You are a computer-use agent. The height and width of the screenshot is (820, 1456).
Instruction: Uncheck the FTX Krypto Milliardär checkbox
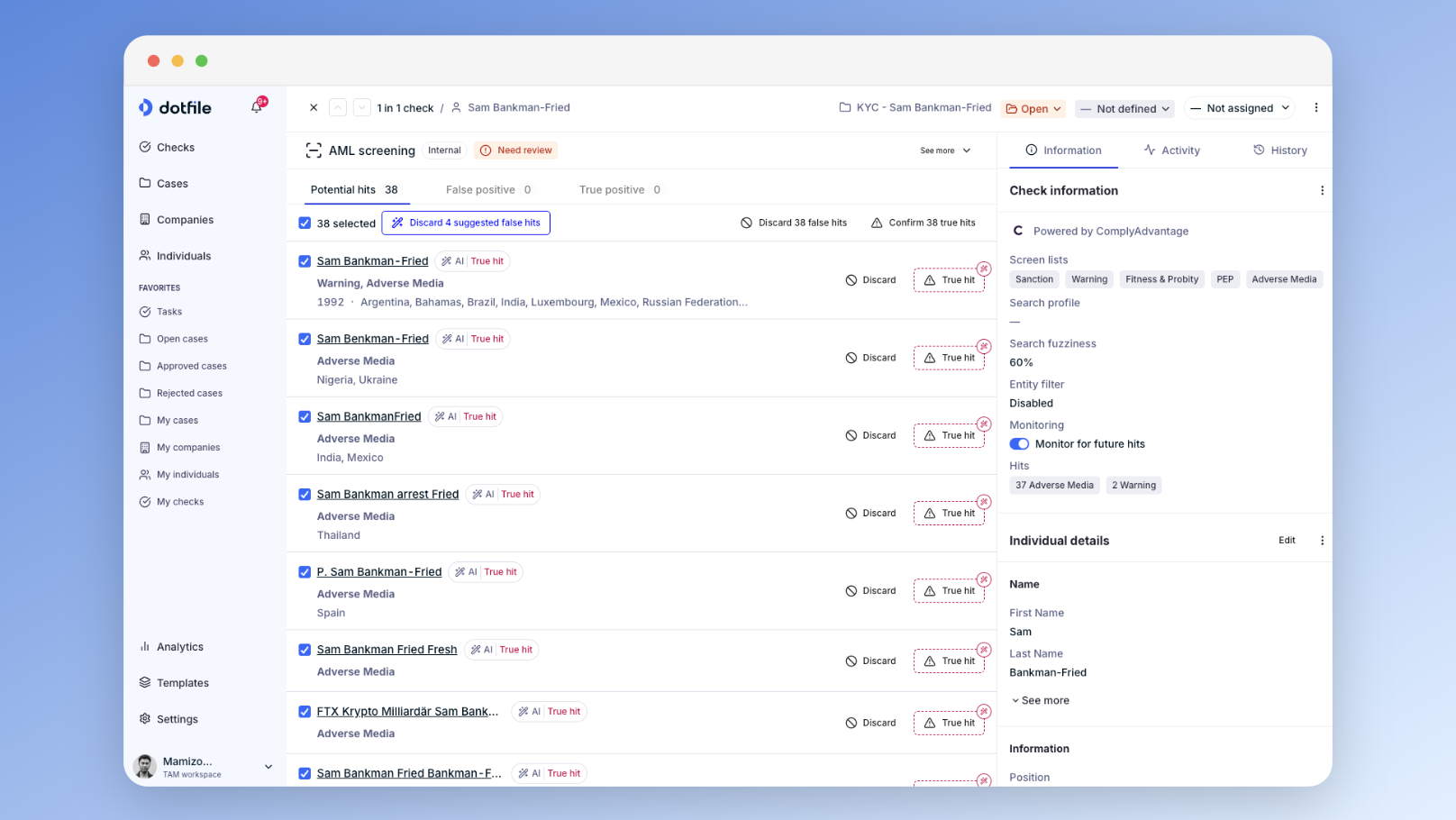[305, 712]
